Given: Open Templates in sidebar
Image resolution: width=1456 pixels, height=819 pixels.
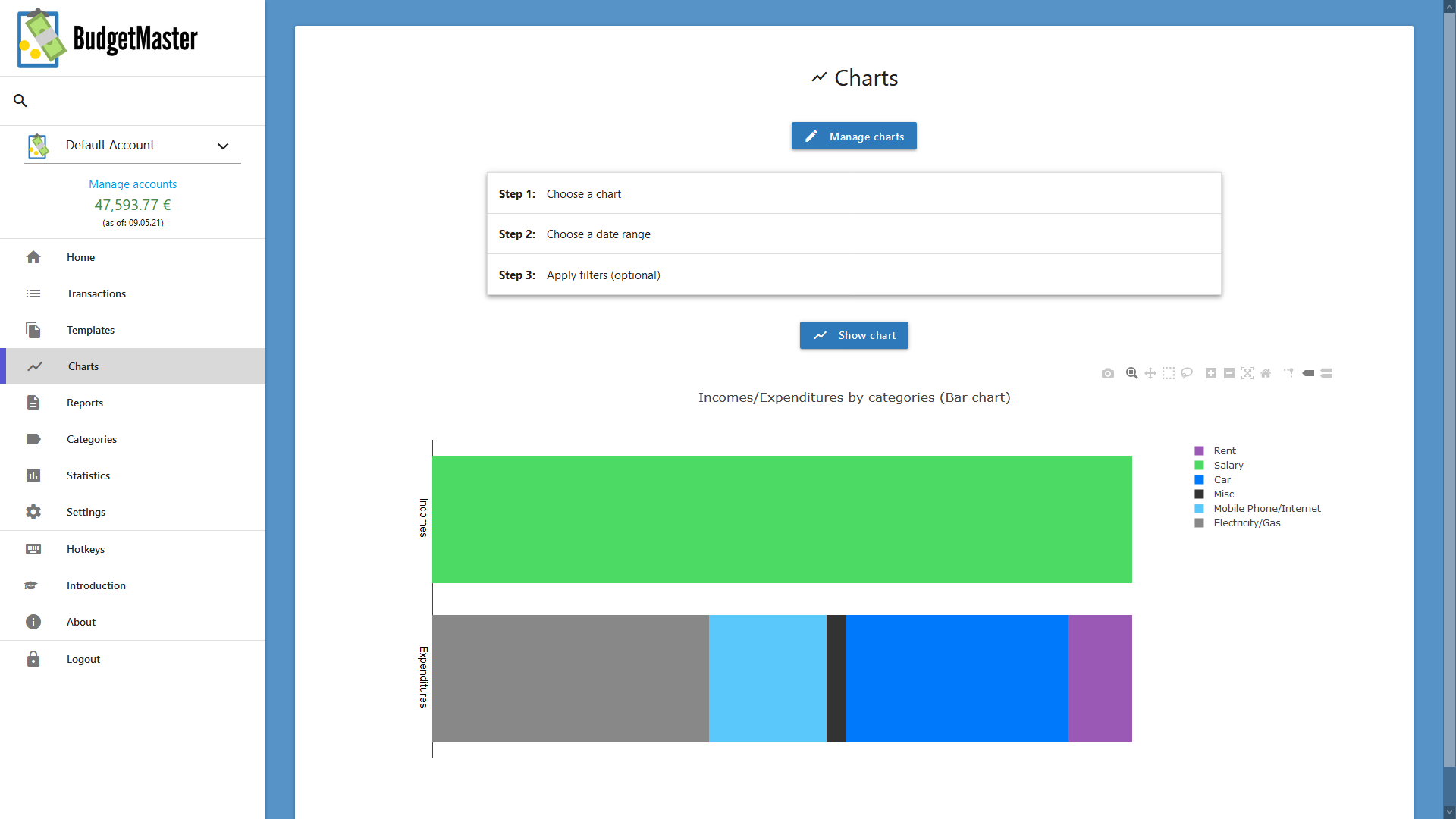Looking at the screenshot, I should [x=133, y=330].
